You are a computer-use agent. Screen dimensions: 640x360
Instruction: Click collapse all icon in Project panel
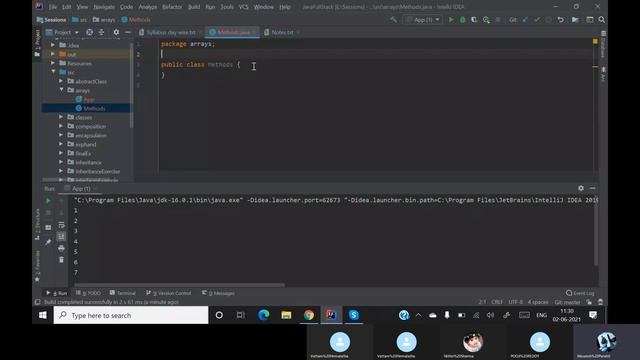pos(101,32)
